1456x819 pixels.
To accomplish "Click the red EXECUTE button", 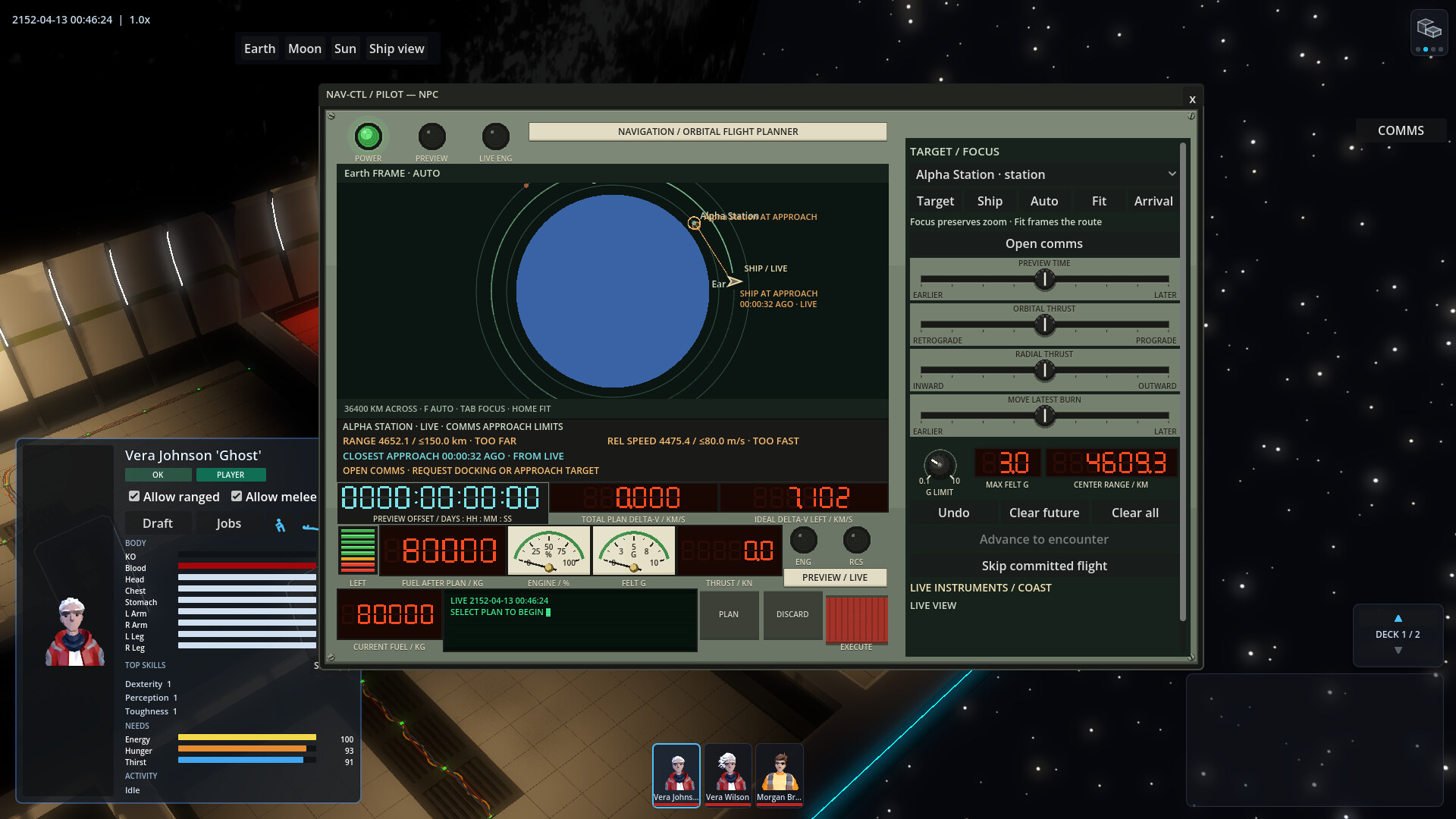I will [856, 619].
